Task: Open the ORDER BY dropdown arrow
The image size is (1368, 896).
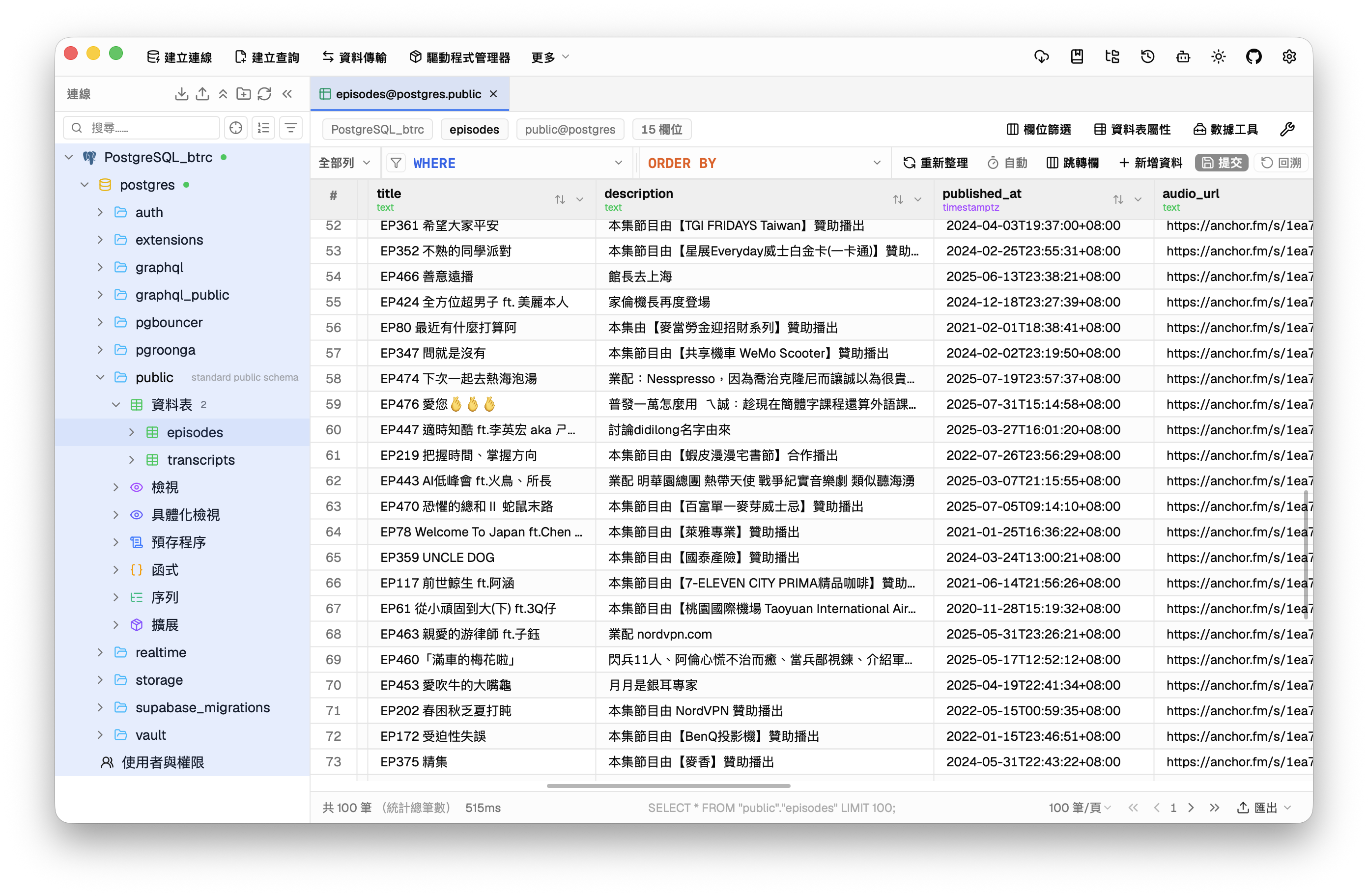Action: tap(877, 163)
